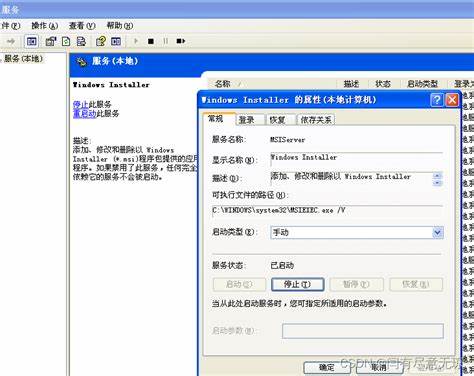Switch to the 依存关系 tab
Screen dimensions: 474x376
tap(316, 120)
